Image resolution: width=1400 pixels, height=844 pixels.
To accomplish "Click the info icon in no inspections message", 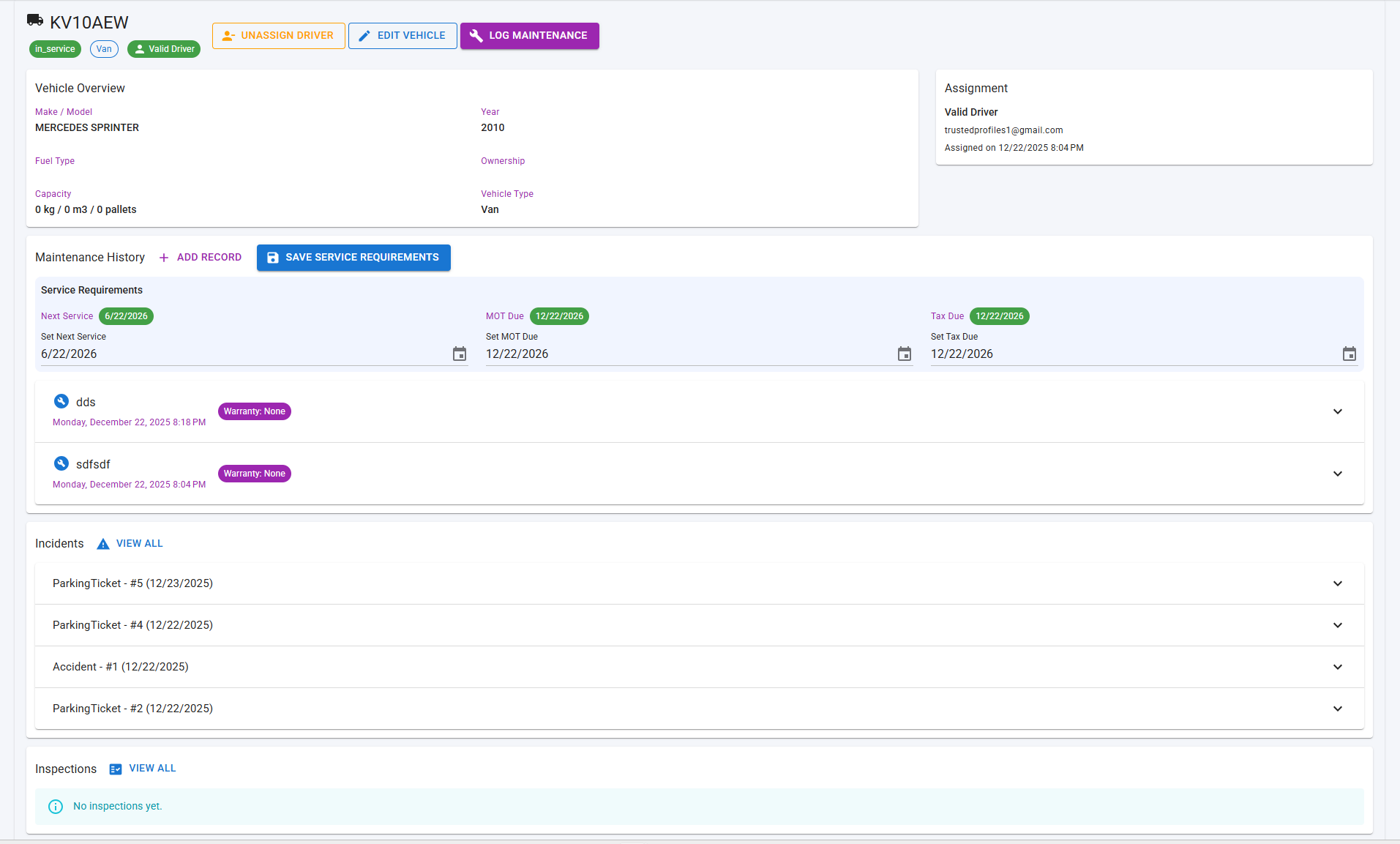I will (55, 806).
